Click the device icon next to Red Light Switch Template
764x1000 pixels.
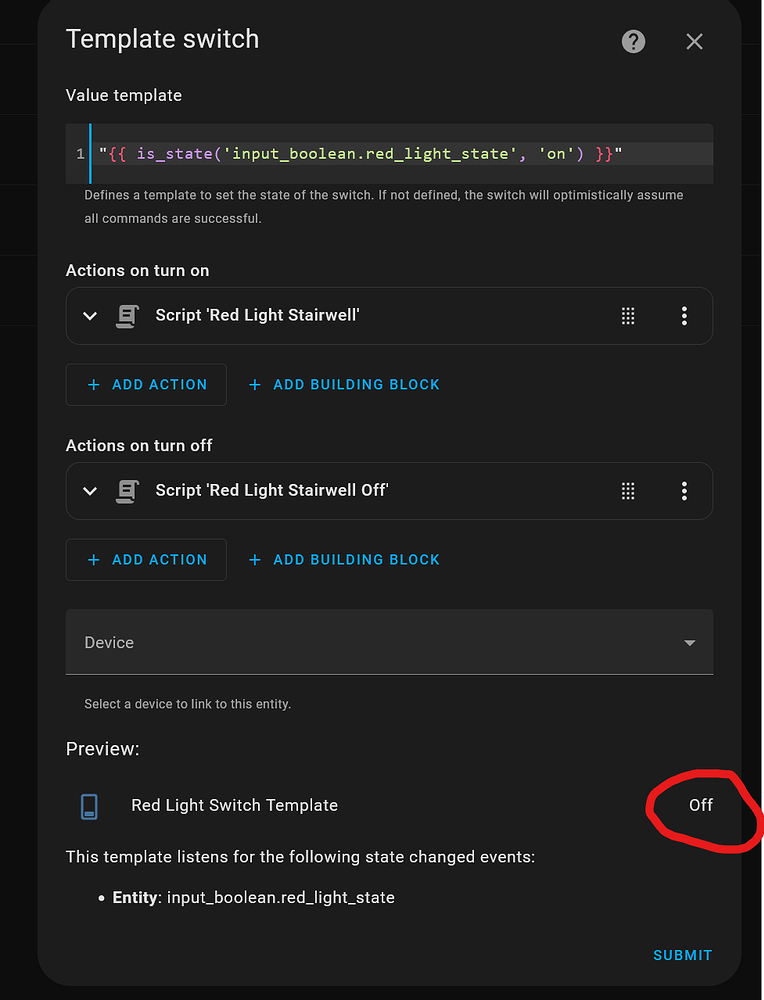coord(89,805)
